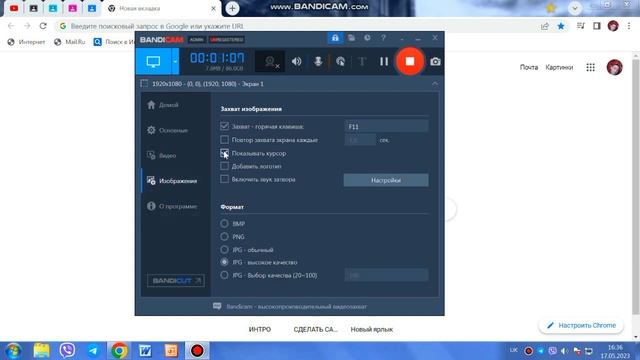Viewport: 640px width, 360px height.
Task: Click the Bandicam lock icon
Action: click(x=335, y=38)
